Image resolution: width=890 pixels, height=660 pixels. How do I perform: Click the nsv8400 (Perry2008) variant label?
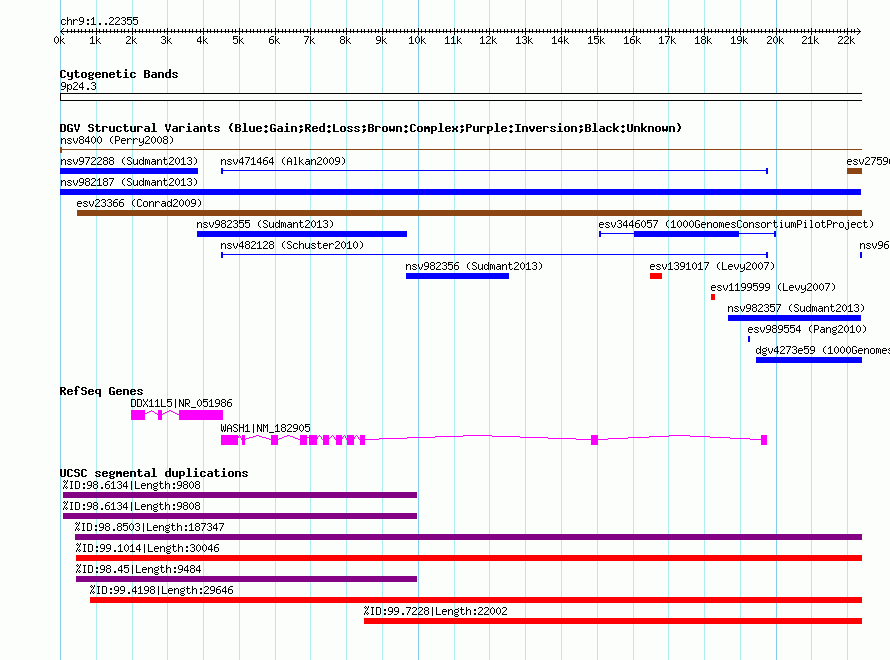pyautogui.click(x=117, y=140)
